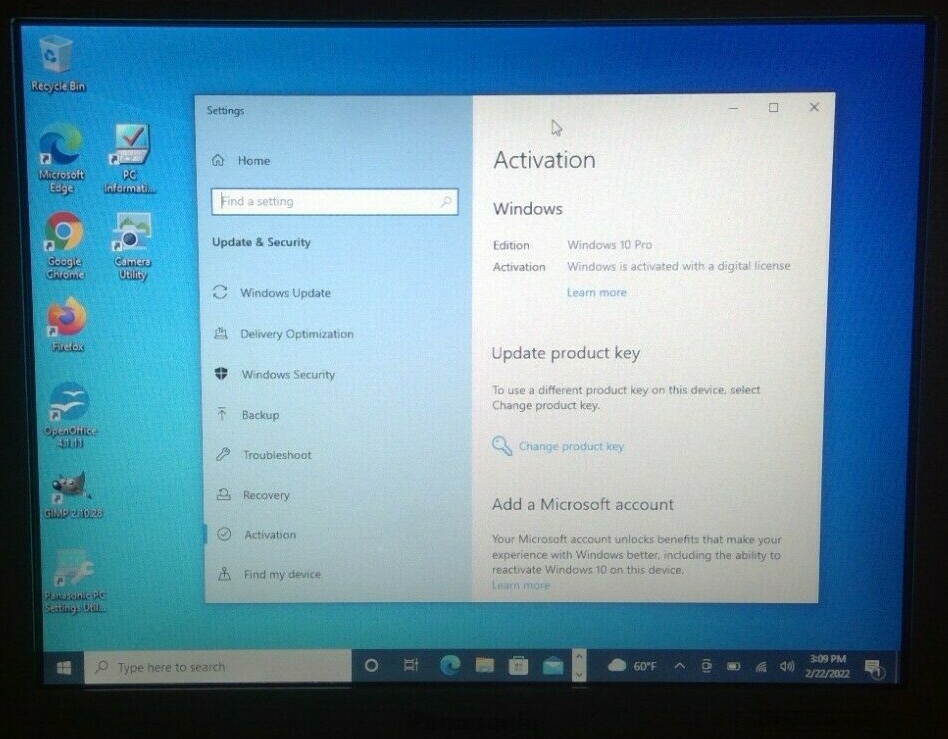Select Recovery in the sidebar
The image size is (948, 739).
click(253, 495)
